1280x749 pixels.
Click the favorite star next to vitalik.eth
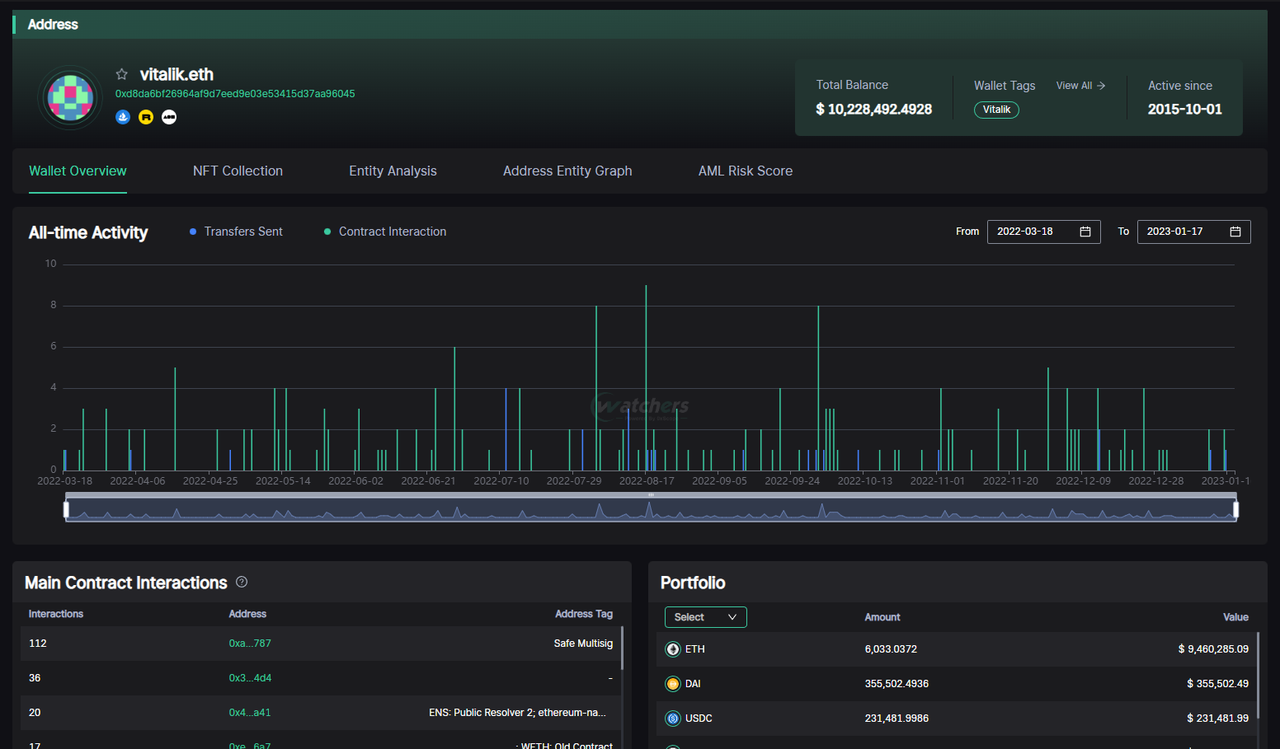[122, 75]
